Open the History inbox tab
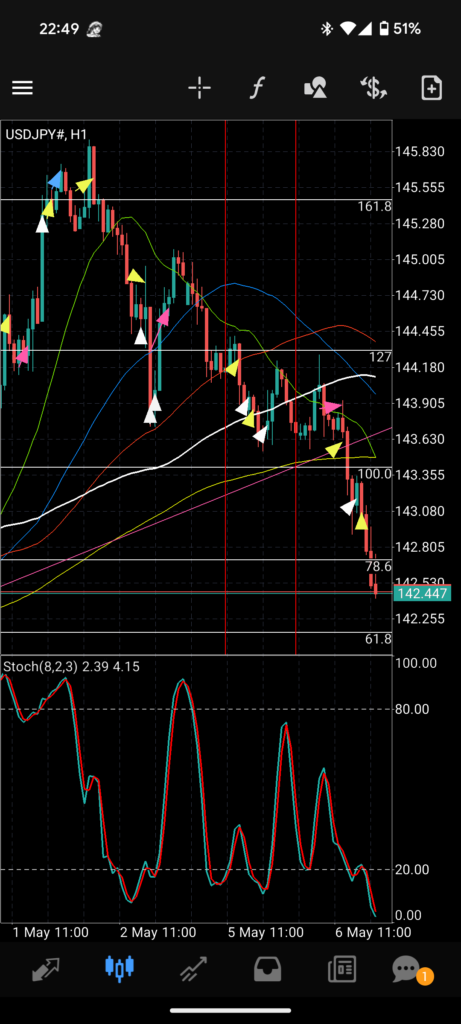 [267, 969]
